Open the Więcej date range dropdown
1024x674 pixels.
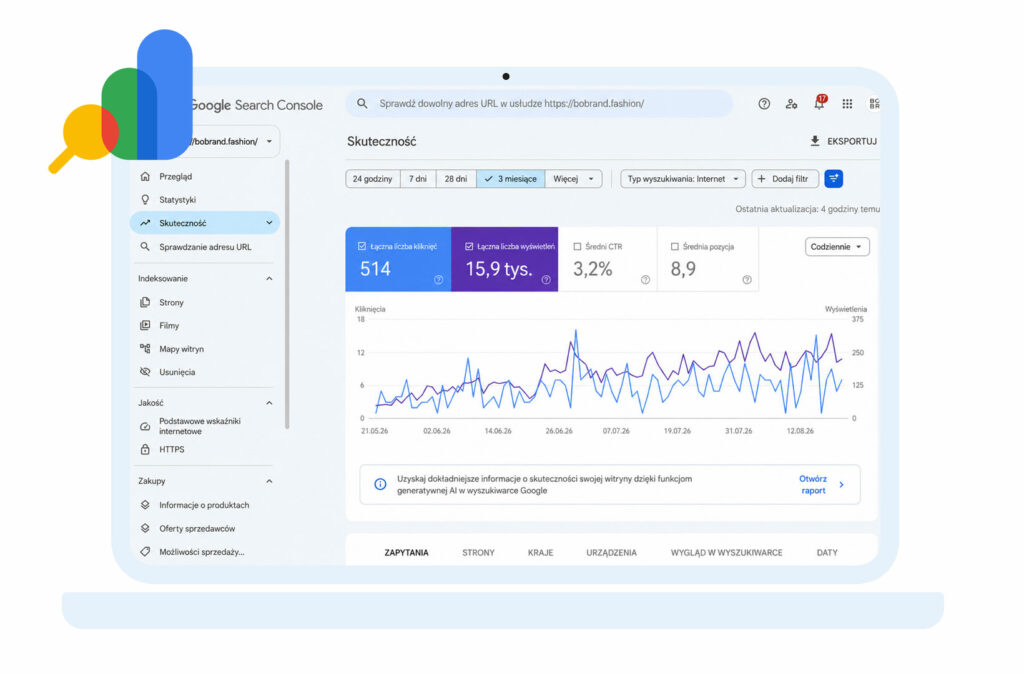pos(573,178)
